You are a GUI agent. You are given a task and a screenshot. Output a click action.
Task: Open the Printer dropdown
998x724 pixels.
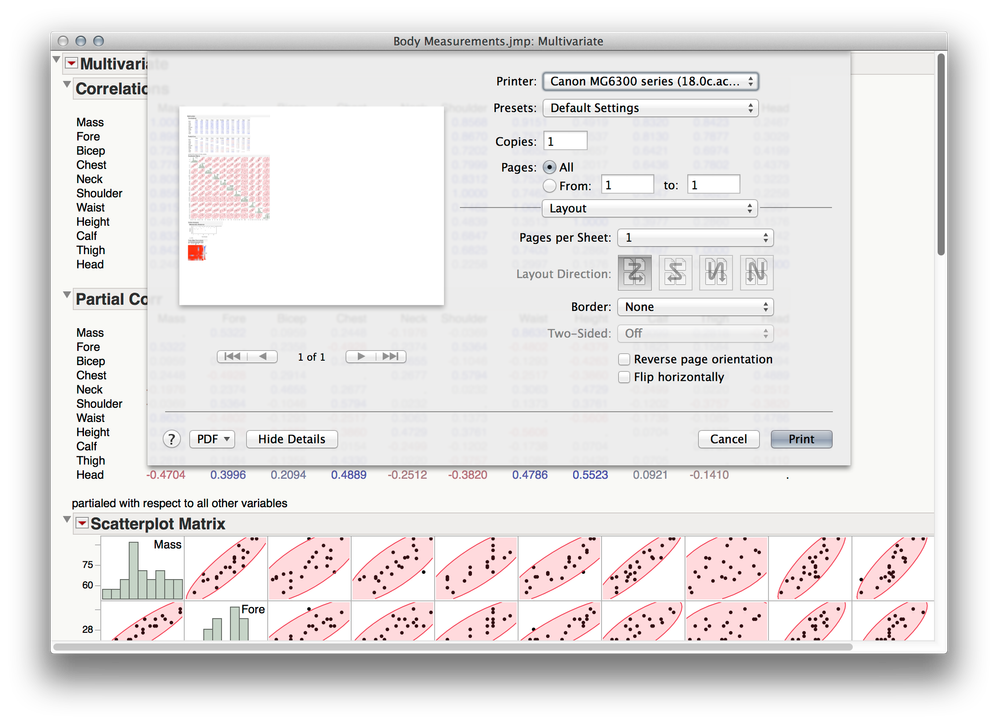pos(650,81)
